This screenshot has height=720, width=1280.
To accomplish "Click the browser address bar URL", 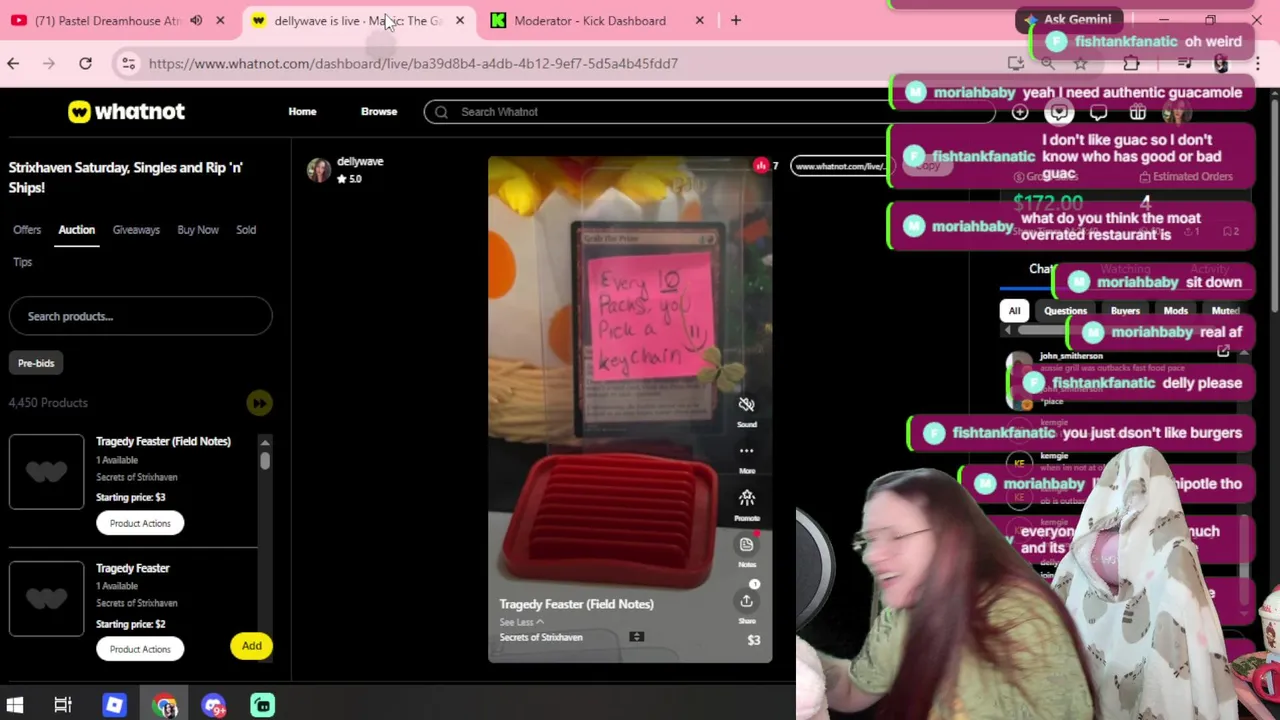I will tap(413, 63).
